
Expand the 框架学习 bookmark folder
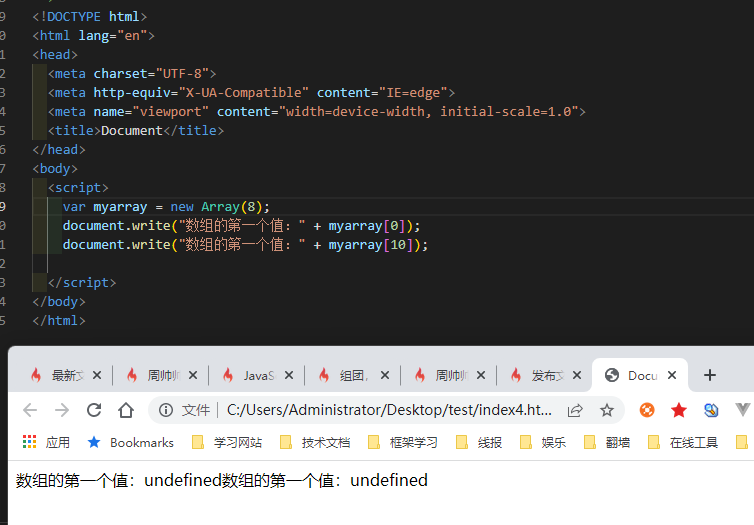[x=402, y=442]
